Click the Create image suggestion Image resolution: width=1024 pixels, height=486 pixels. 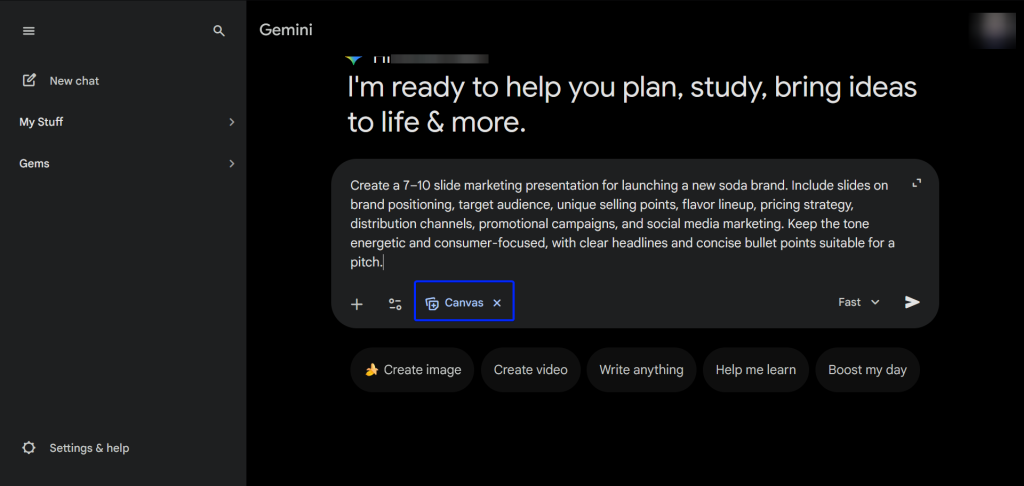point(413,370)
